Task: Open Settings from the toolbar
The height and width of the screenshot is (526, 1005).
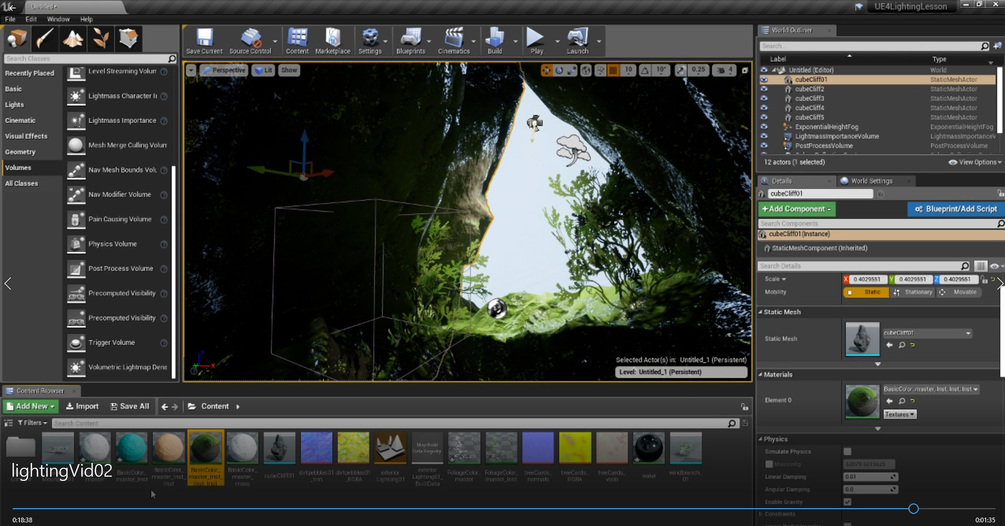Action: pyautogui.click(x=370, y=41)
